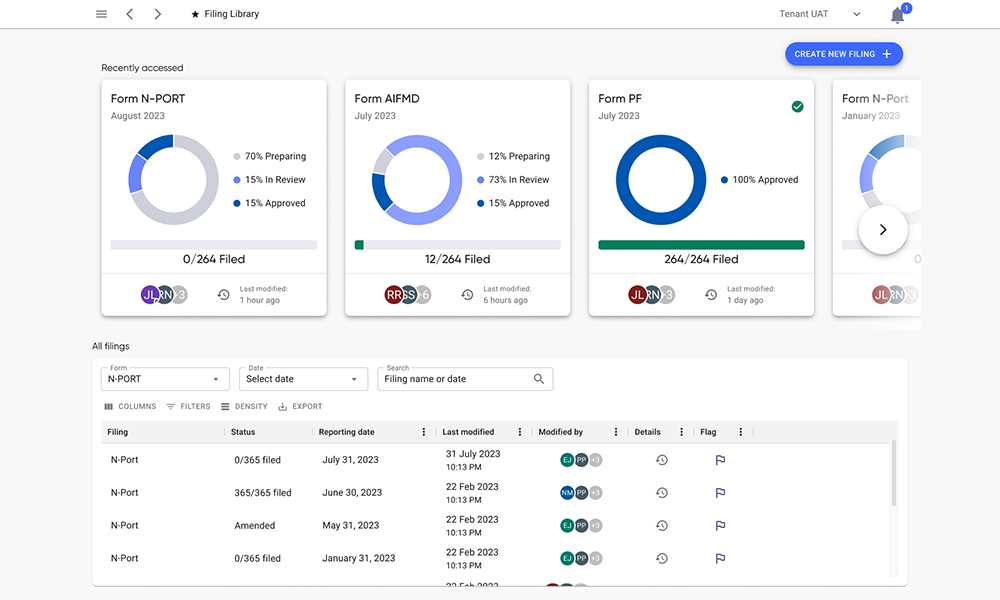This screenshot has width=1000, height=600.
Task: Open the Tenant UAT dropdown
Action: 820,14
